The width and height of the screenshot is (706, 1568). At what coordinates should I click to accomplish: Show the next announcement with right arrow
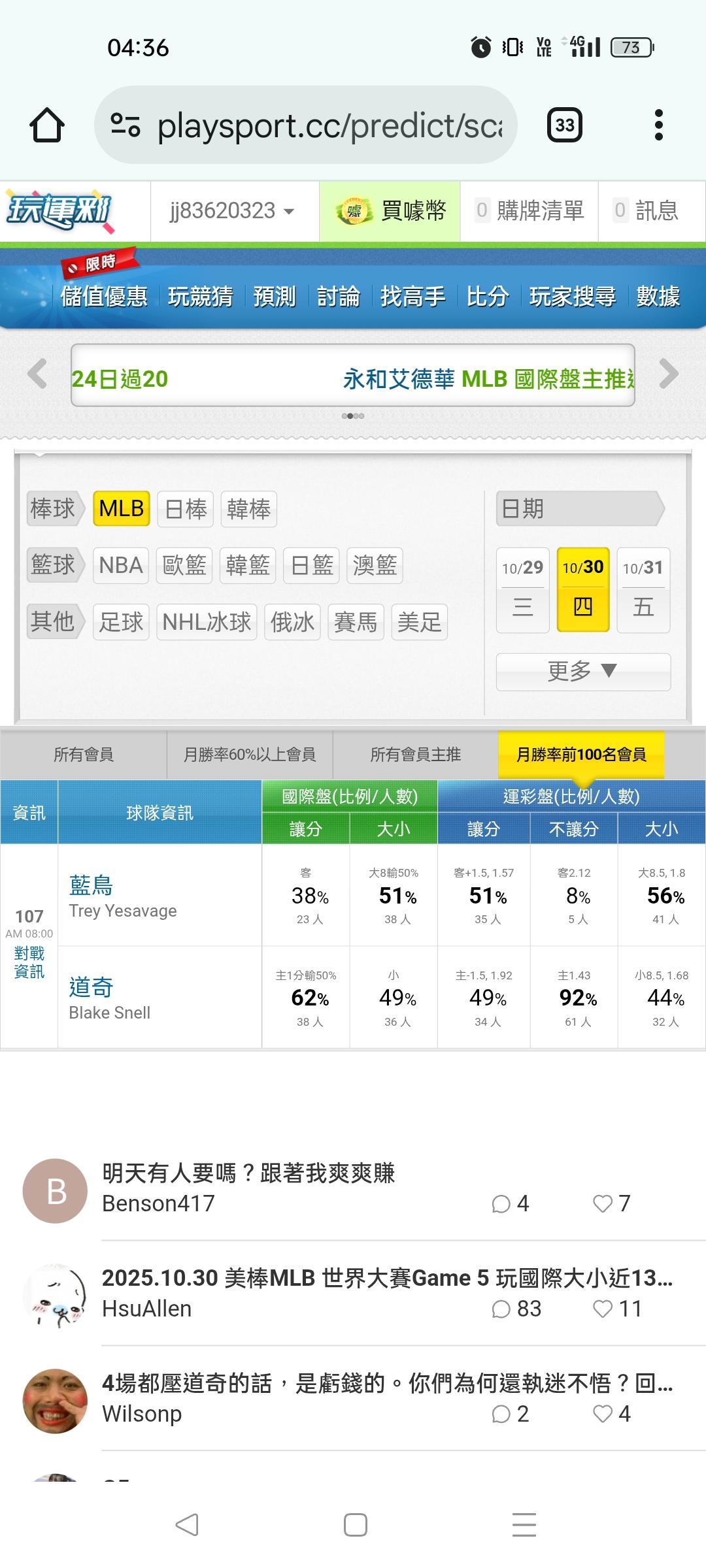click(669, 374)
